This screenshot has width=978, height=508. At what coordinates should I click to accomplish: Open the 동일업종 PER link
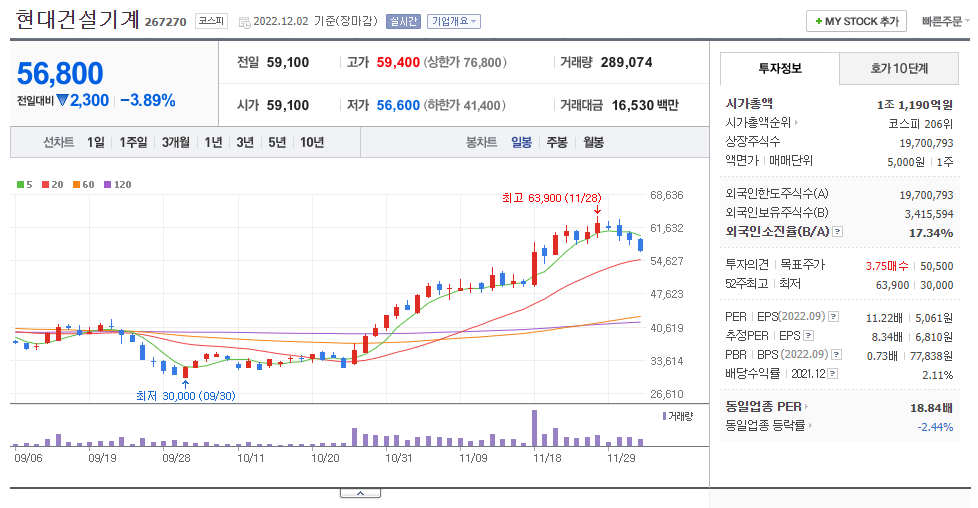(767, 407)
